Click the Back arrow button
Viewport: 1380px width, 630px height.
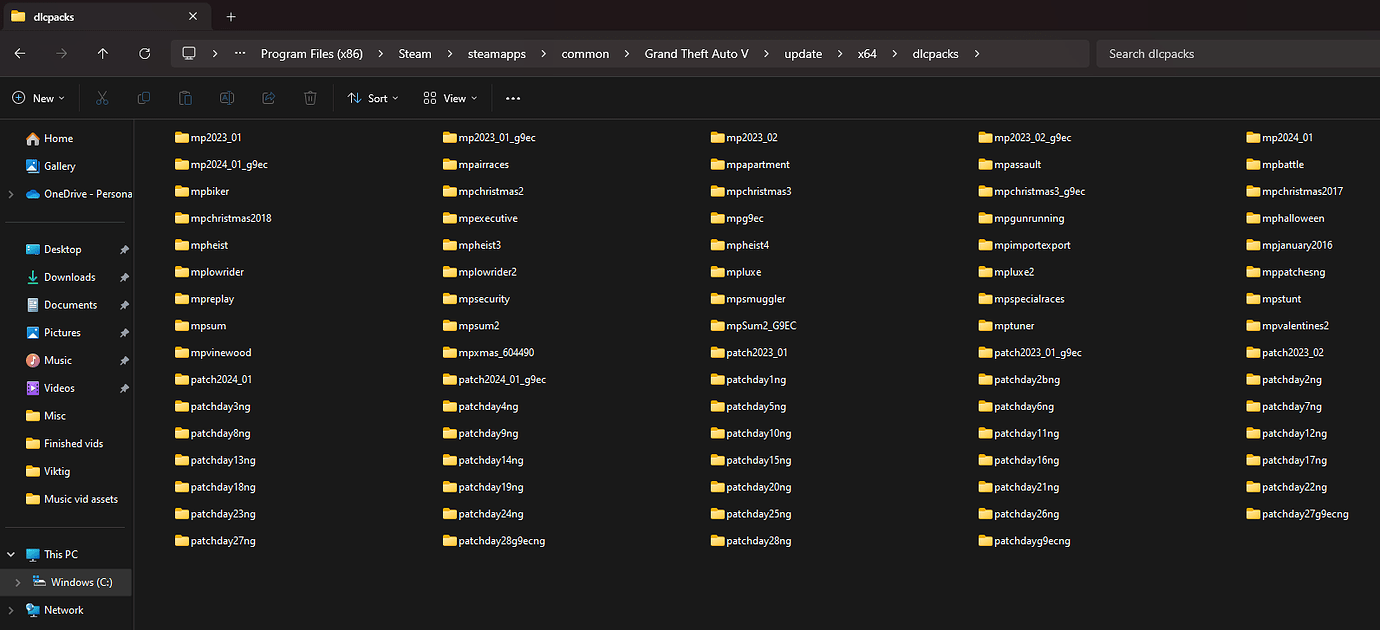click(x=20, y=54)
